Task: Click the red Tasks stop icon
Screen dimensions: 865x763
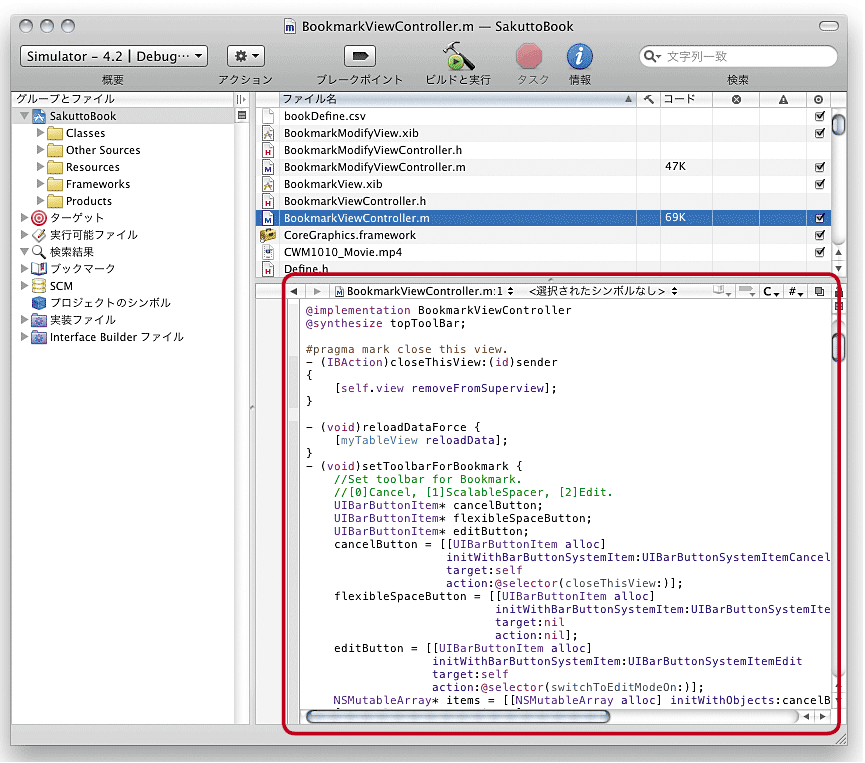Action: pos(529,56)
